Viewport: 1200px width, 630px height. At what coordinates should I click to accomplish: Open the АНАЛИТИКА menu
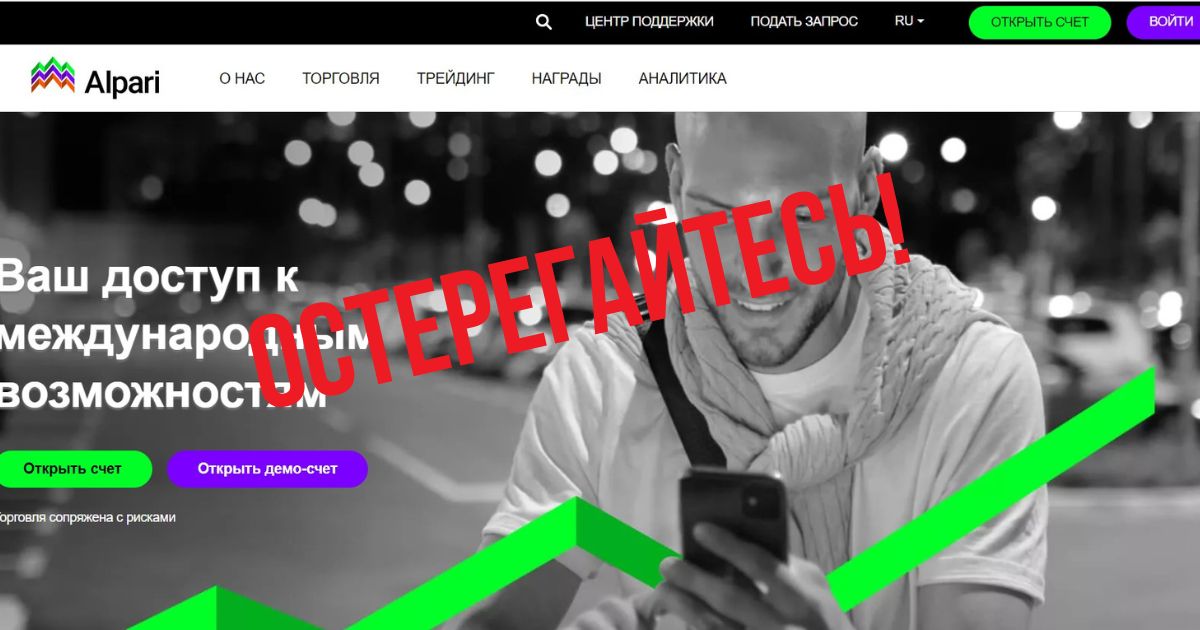[683, 78]
